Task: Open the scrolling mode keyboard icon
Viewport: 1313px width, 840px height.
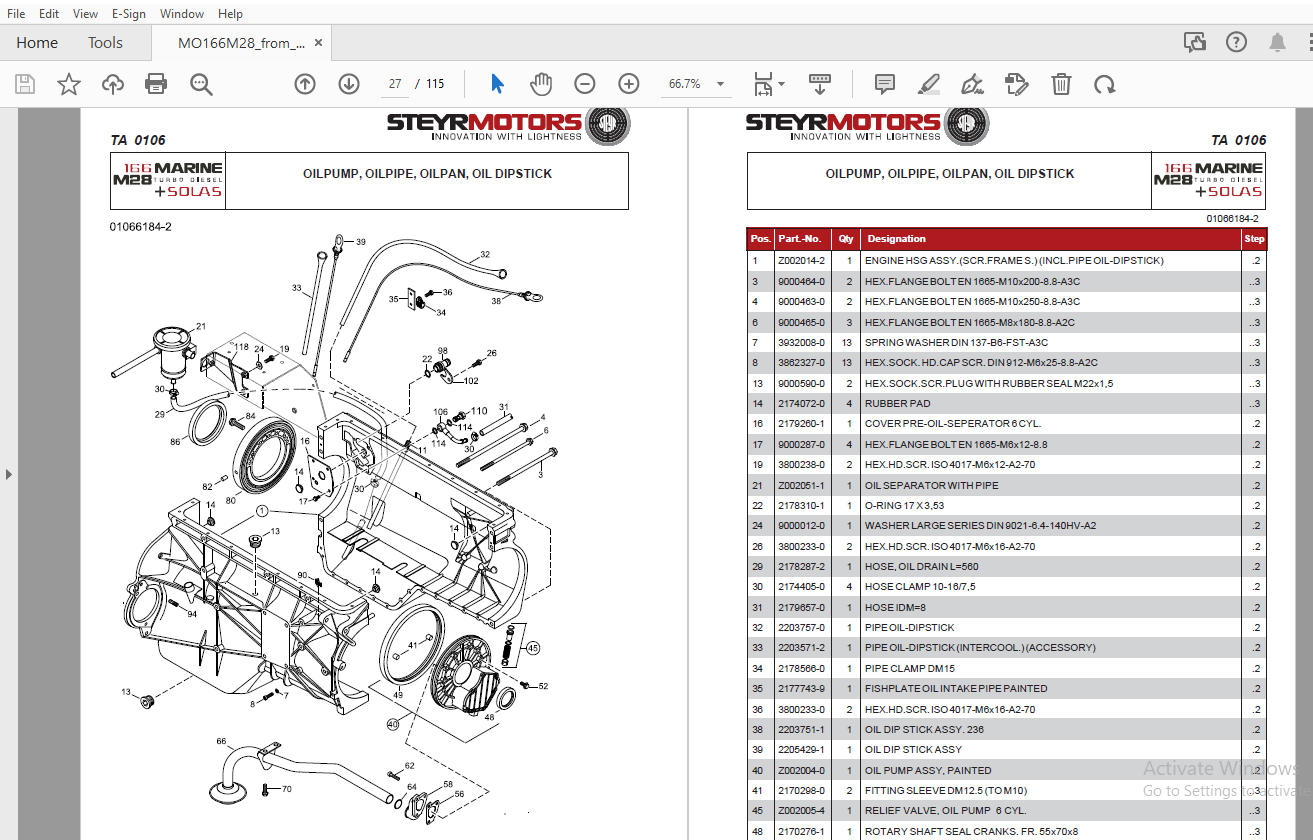Action: point(820,84)
